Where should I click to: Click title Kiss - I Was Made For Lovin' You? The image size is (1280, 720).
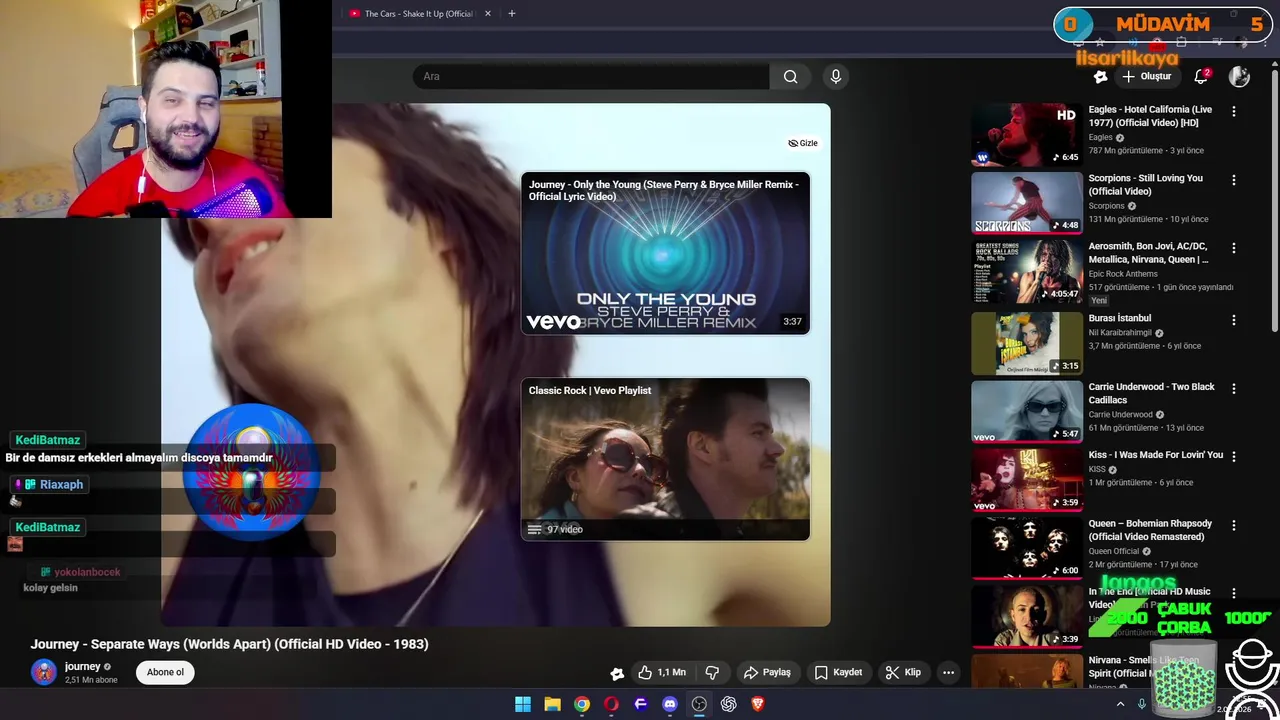point(1156,455)
